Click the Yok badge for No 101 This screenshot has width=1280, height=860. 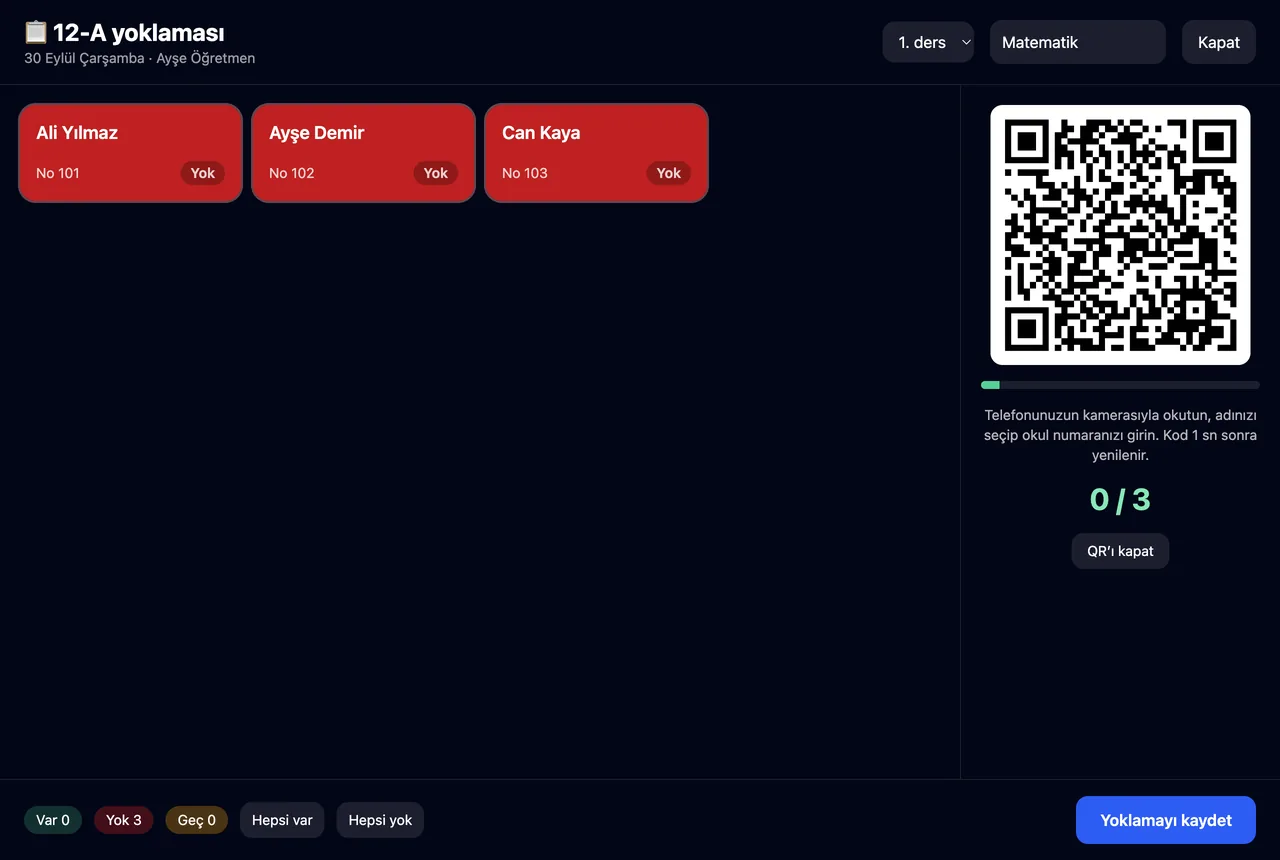point(203,173)
